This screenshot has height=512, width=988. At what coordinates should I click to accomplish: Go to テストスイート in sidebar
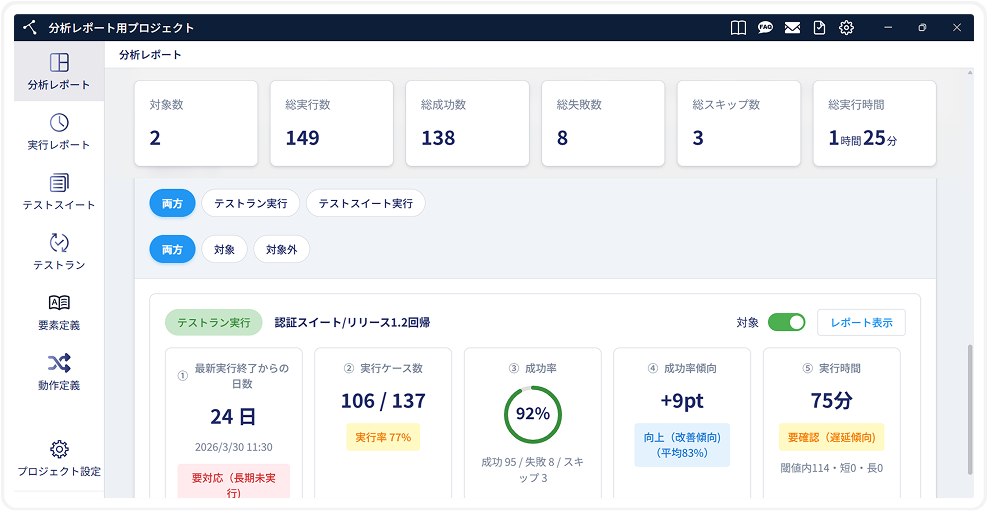(59, 192)
